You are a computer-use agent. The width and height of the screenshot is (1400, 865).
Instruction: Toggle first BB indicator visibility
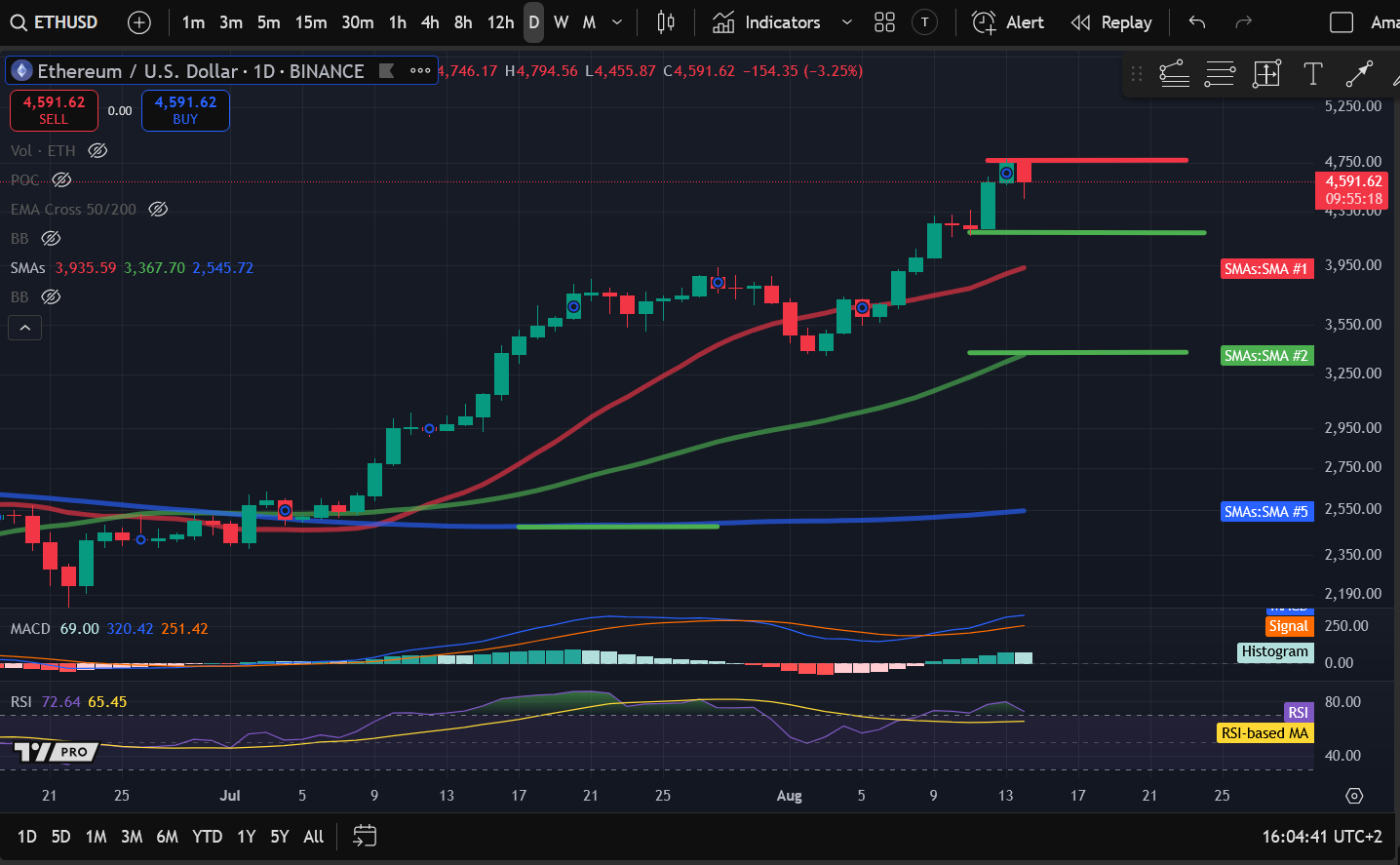(51, 238)
